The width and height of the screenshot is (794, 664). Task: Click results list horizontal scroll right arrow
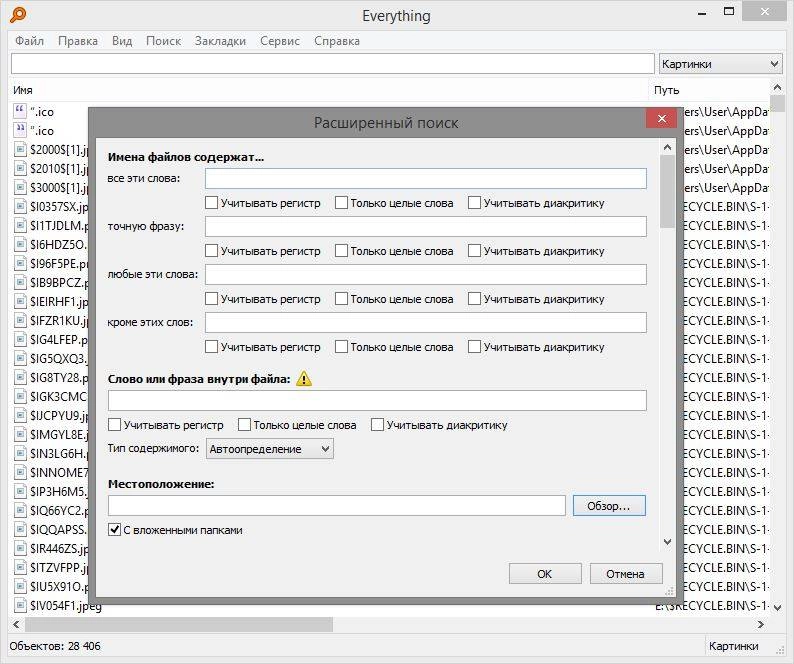point(760,624)
